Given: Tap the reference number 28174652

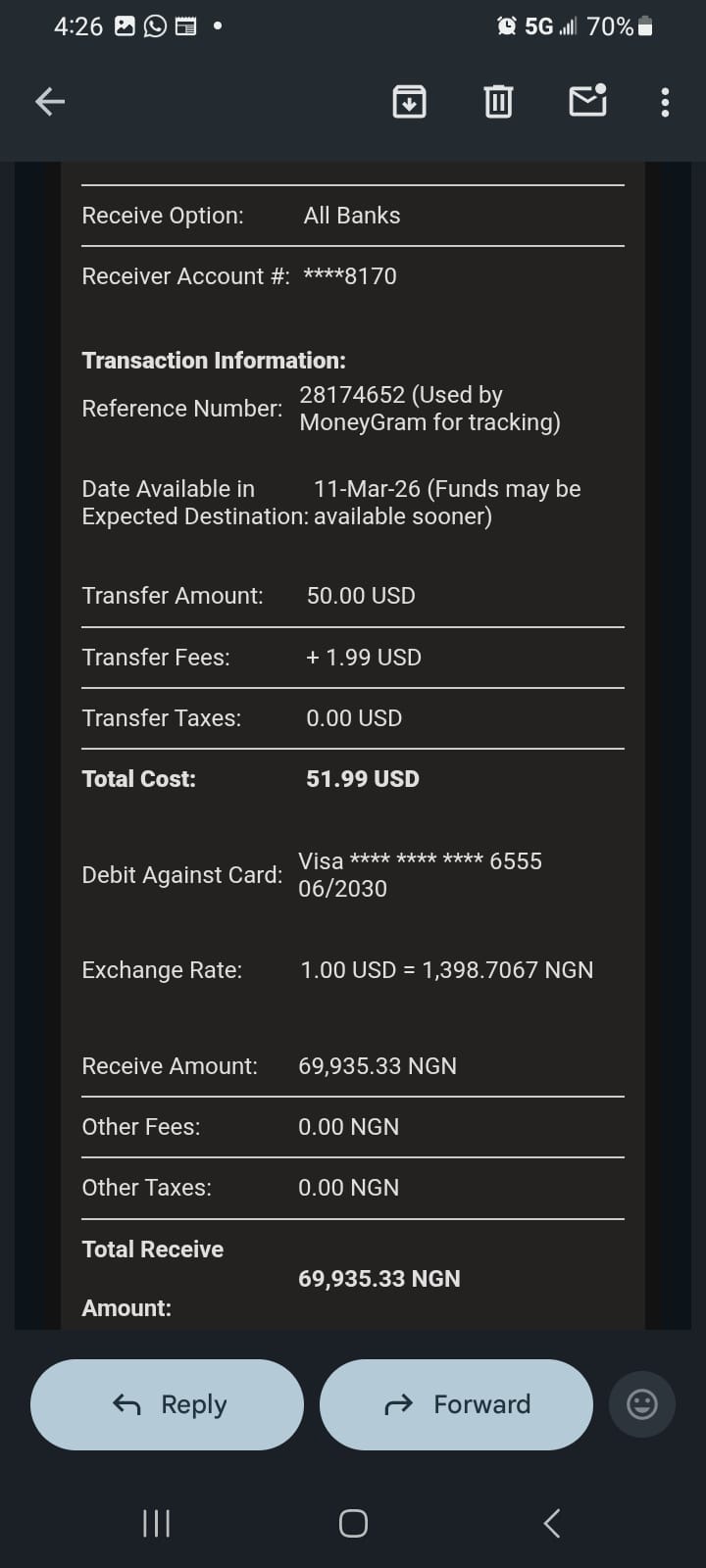Looking at the screenshot, I should [x=352, y=395].
